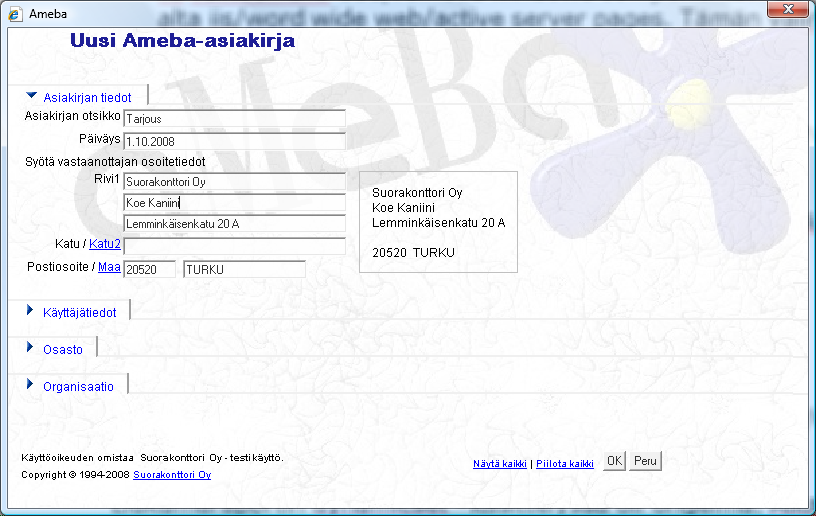Expand the Käyttäjätiedot section arrow
This screenshot has width=816, height=516.
click(30, 311)
